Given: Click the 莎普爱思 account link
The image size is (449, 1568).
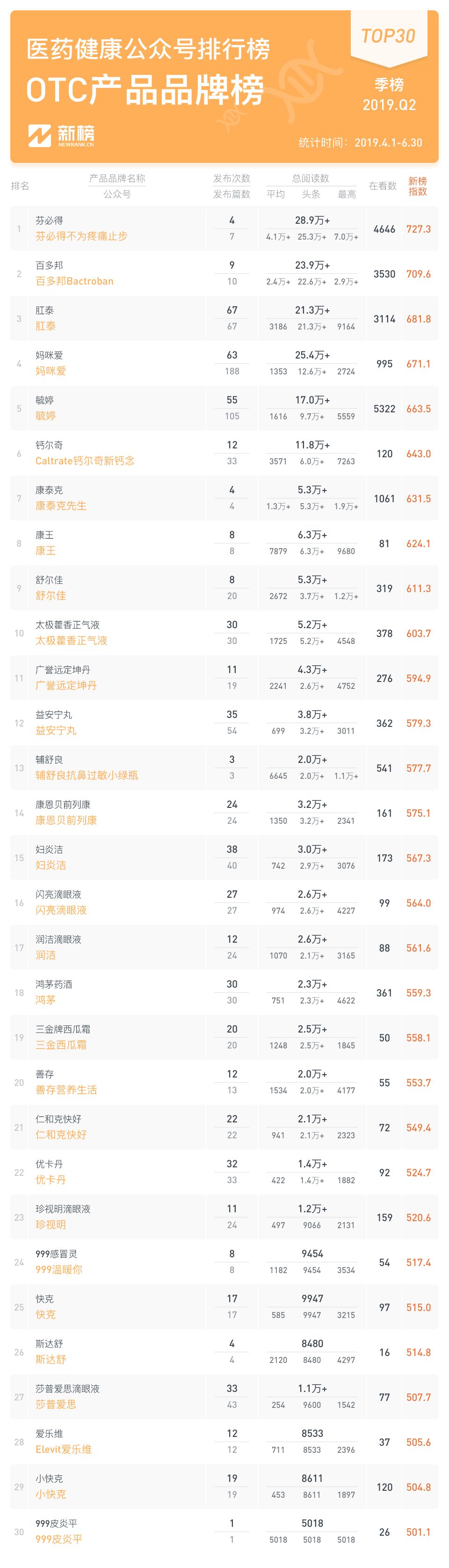Looking at the screenshot, I should pyautogui.click(x=55, y=1404).
